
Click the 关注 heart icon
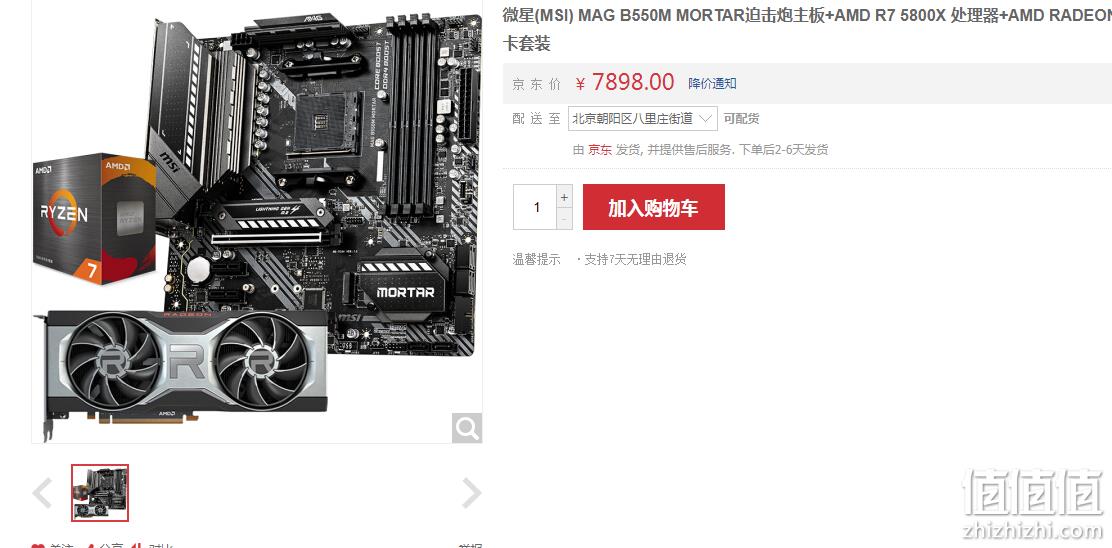[38, 546]
